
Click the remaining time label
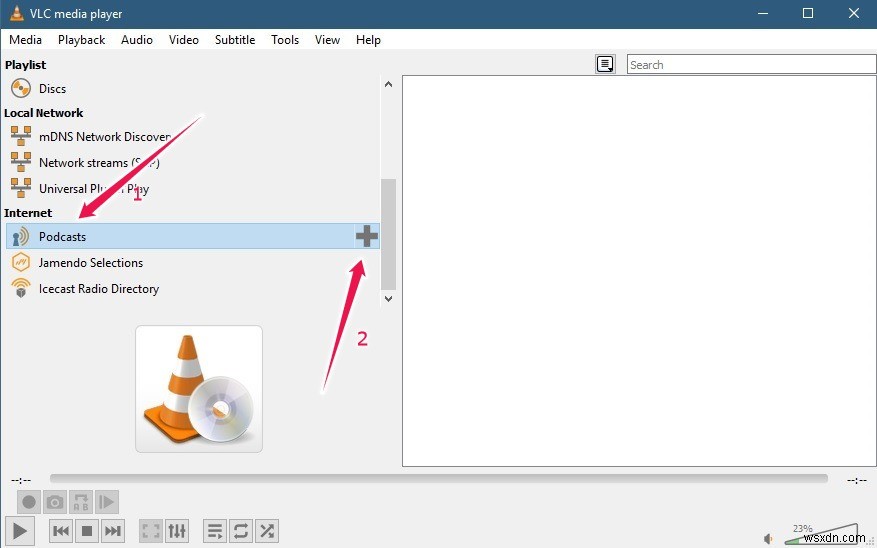pyautogui.click(x=856, y=480)
